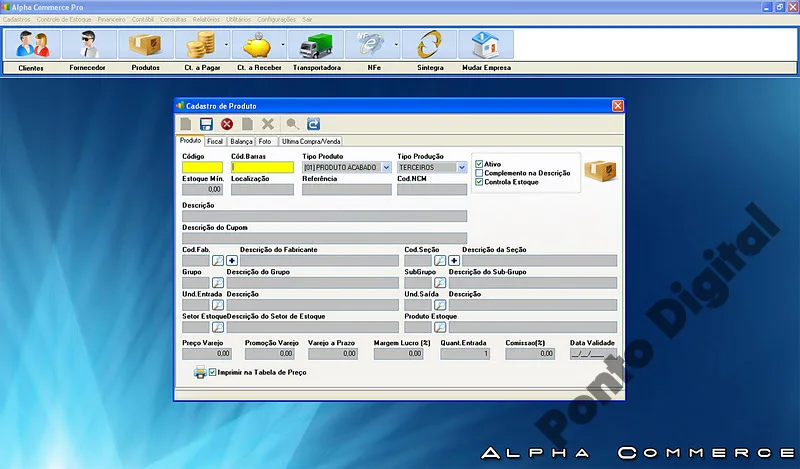Open Ct. a Pagar coins icon
Image resolution: width=800 pixels, height=469 pixels.
[200, 44]
